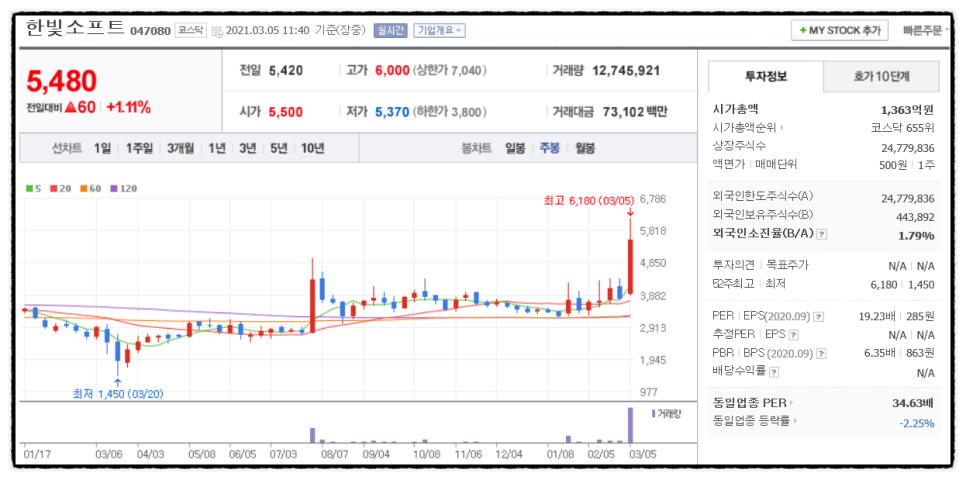Click the 외국인보유주식수 value 443,892
The width and height of the screenshot is (966, 480).
[914, 217]
